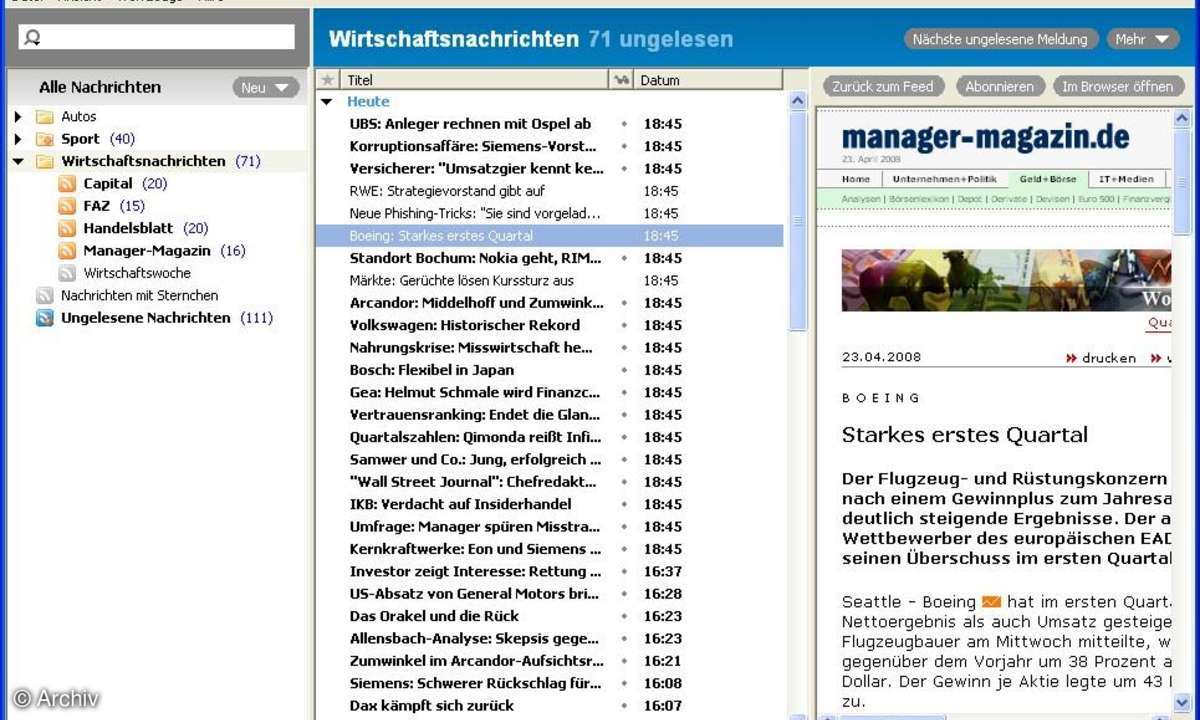Collapse the Heute group
The width and height of the screenshot is (1200, 720).
coord(326,102)
